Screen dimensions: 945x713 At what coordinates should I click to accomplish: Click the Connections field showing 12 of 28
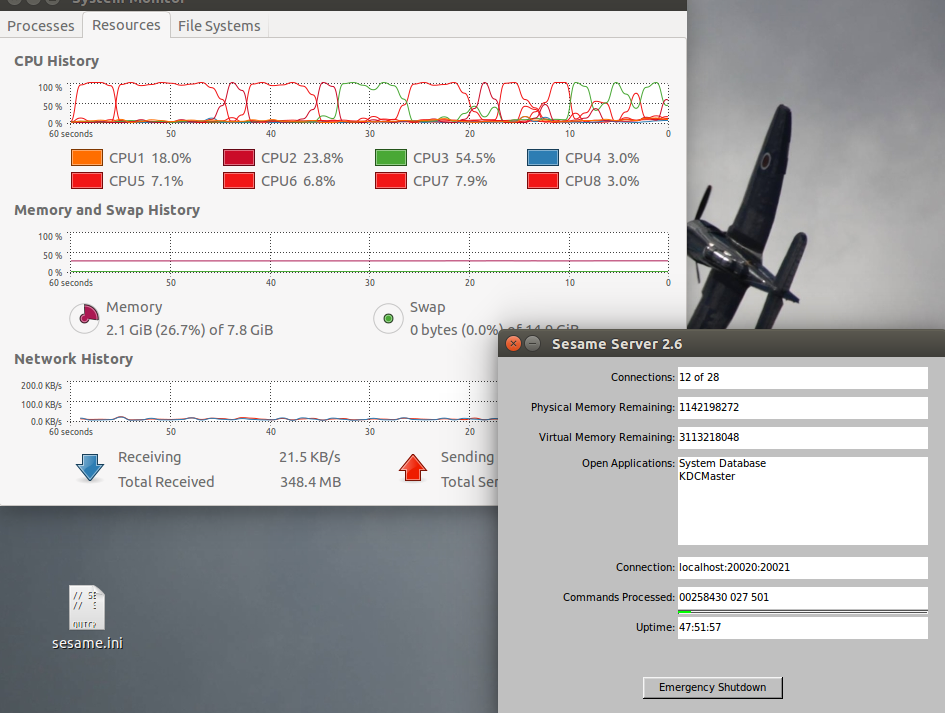tap(802, 377)
